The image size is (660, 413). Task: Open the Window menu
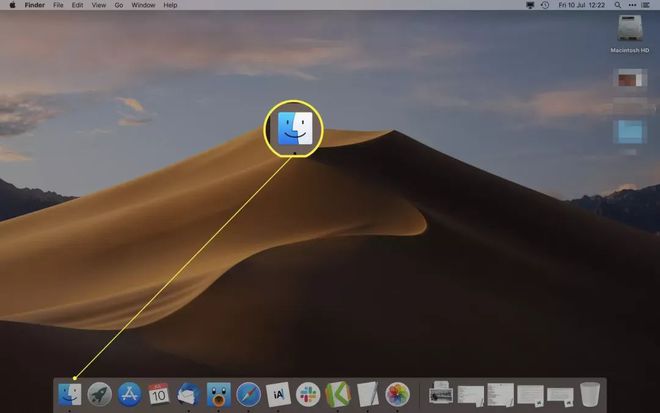click(143, 5)
